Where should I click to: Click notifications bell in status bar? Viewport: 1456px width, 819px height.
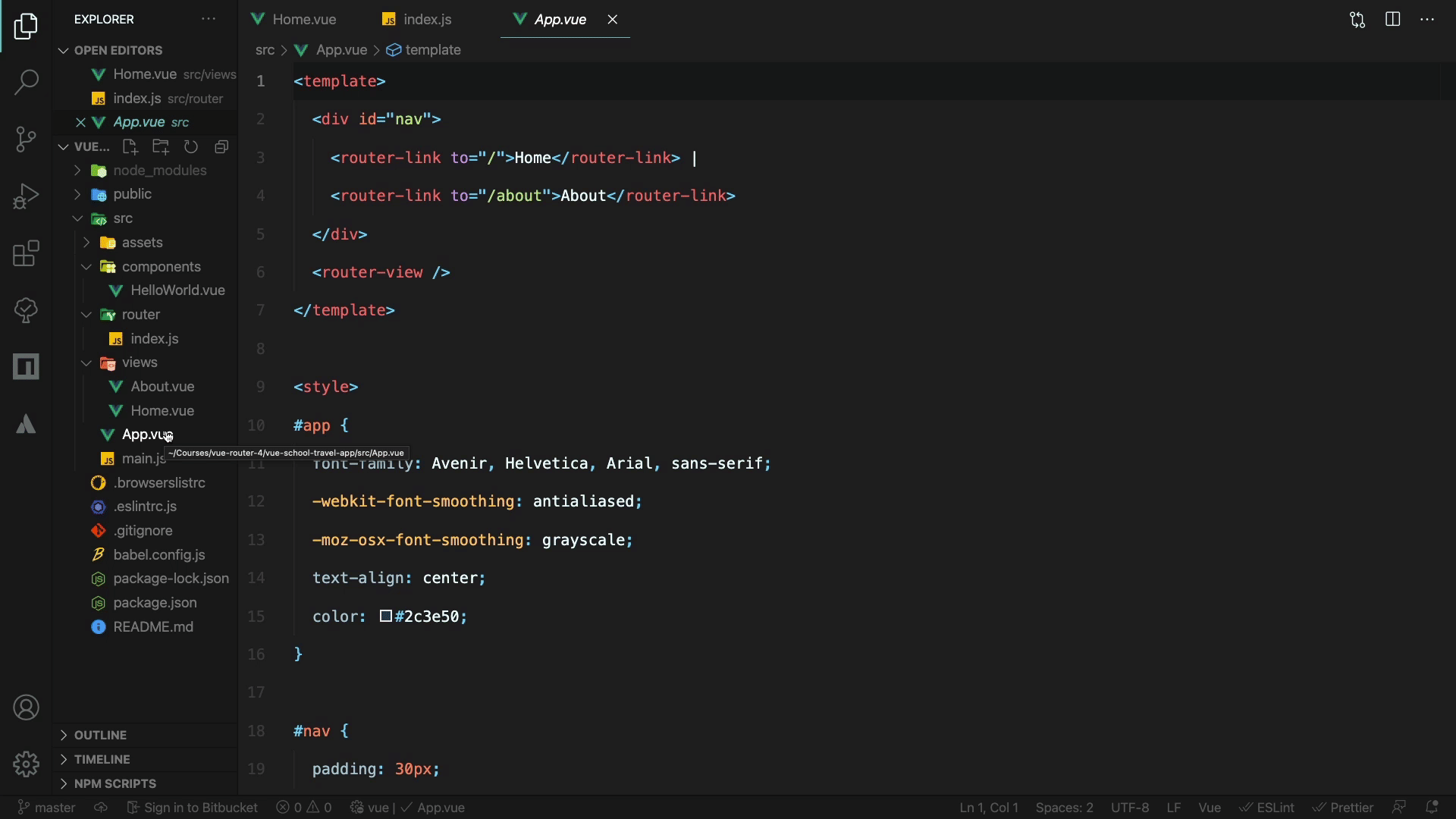(x=1432, y=807)
